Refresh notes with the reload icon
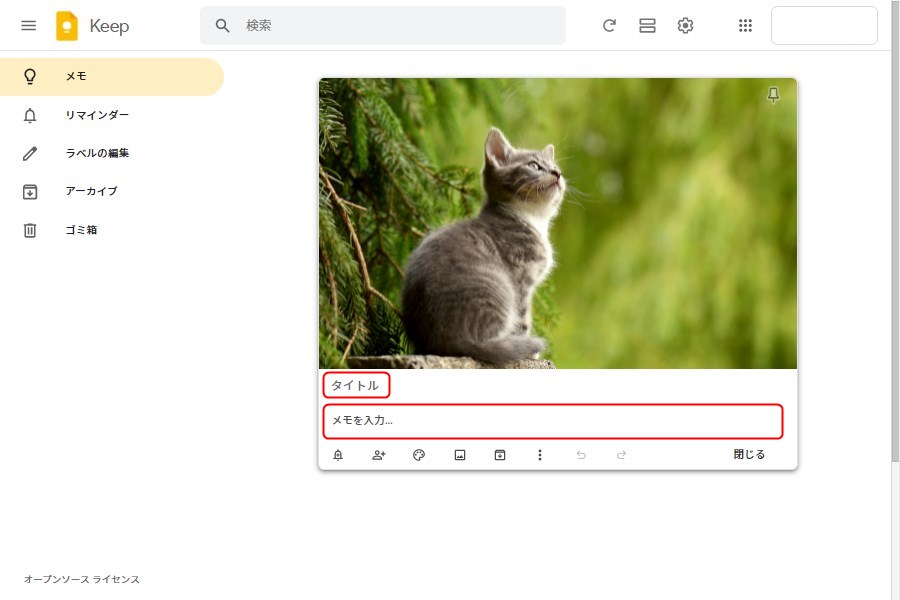900x600 pixels. (609, 26)
